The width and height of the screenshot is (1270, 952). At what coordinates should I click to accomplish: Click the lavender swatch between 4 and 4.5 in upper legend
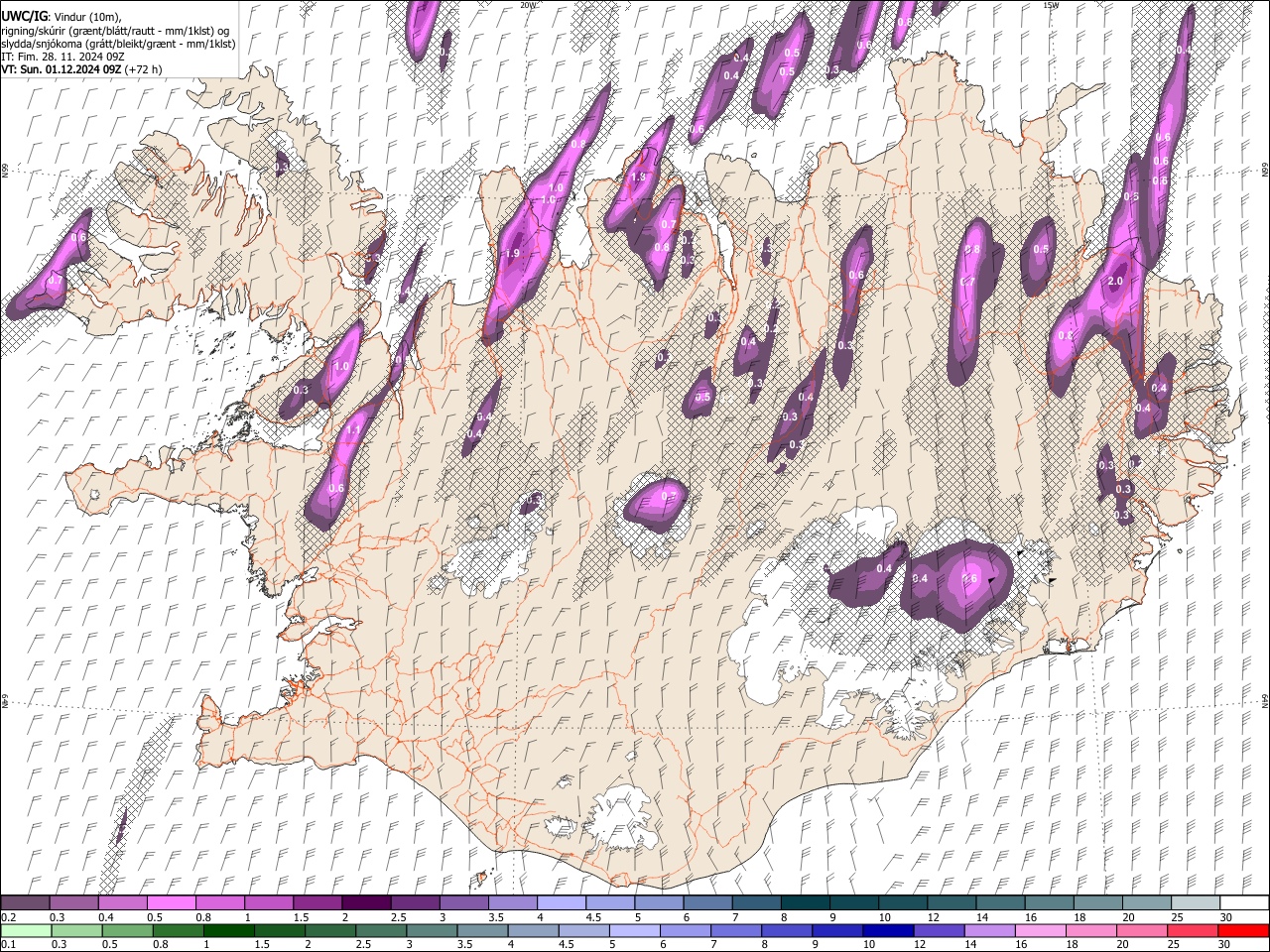coord(562,902)
